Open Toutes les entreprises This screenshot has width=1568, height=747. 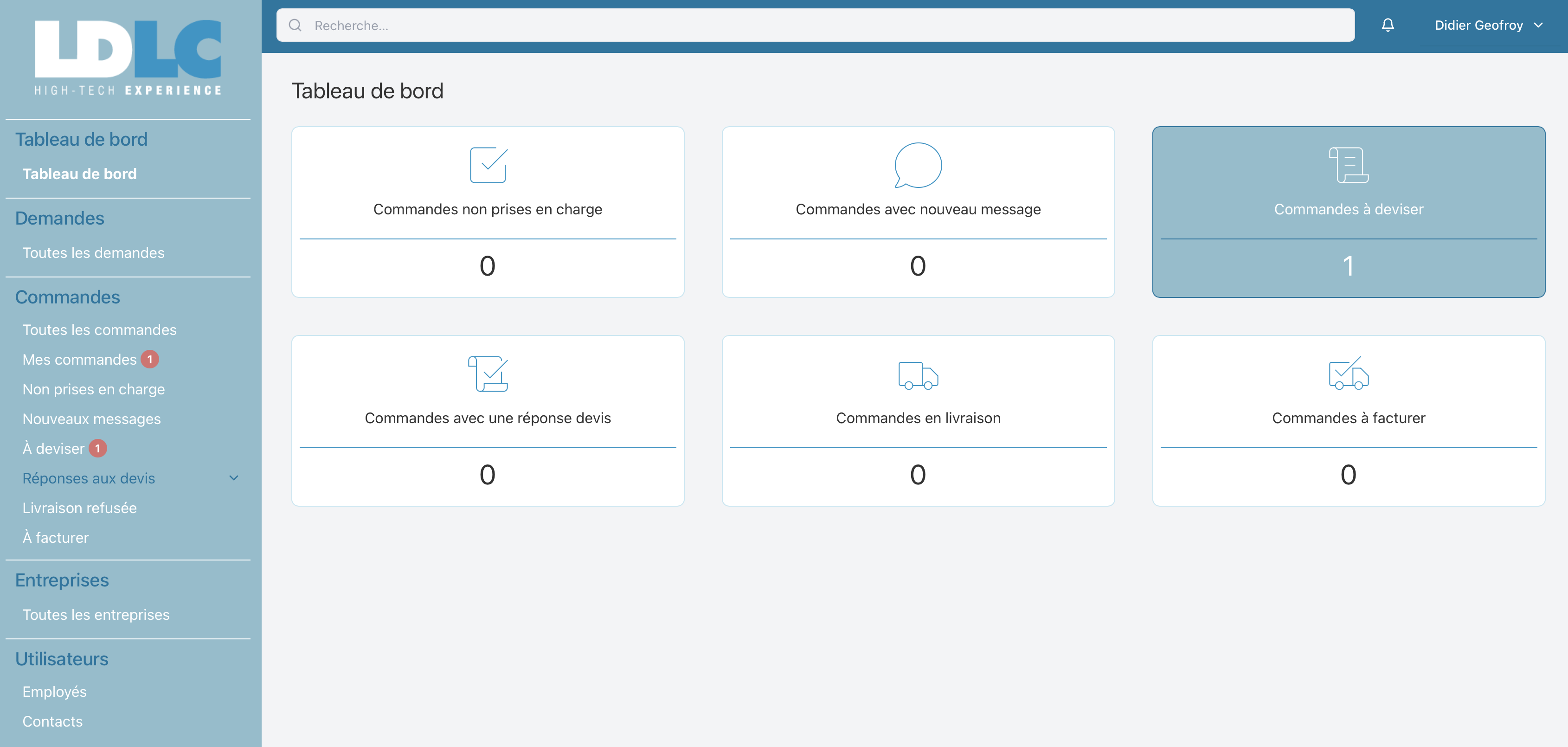tap(96, 615)
